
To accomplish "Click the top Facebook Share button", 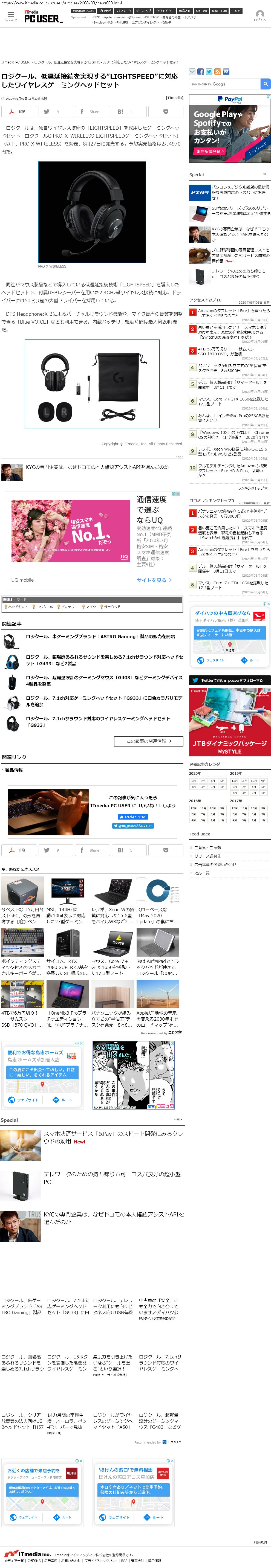I will 93,111.
